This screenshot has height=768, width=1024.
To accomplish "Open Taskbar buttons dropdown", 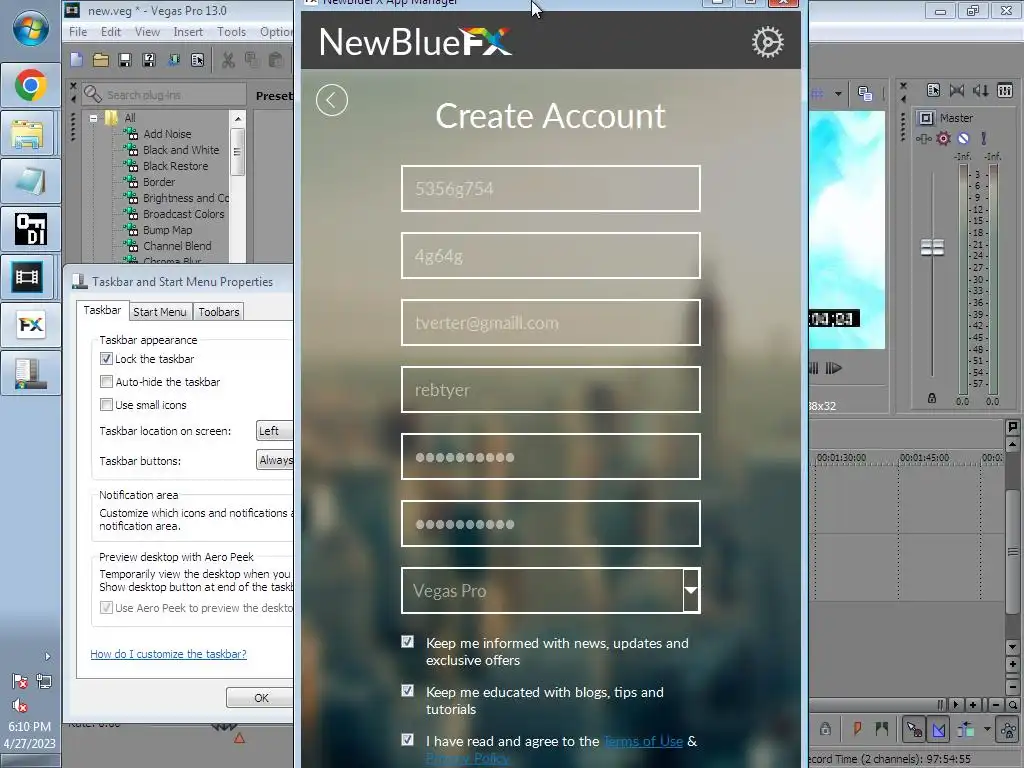I will [x=274, y=460].
